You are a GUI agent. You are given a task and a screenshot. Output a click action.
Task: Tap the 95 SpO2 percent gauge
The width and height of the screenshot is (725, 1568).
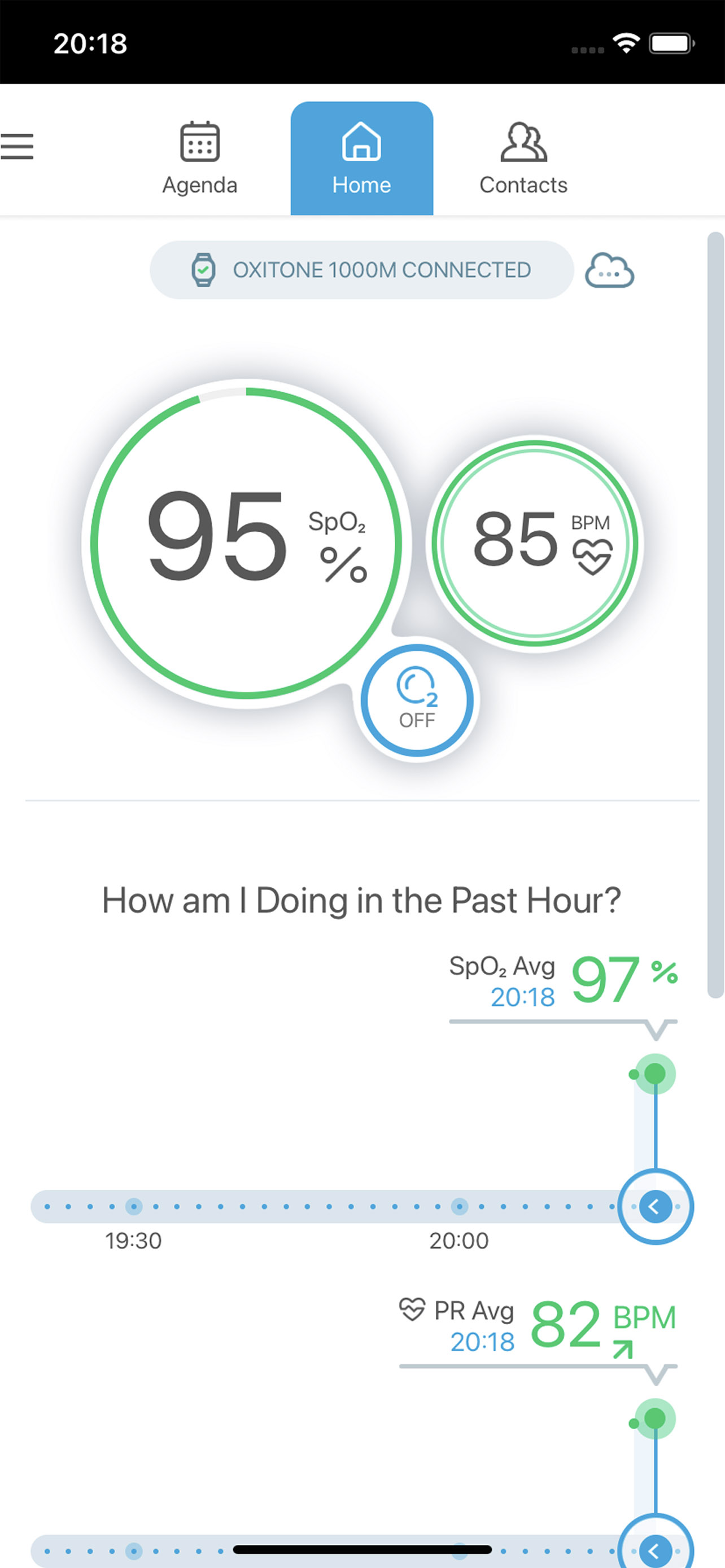[x=246, y=543]
